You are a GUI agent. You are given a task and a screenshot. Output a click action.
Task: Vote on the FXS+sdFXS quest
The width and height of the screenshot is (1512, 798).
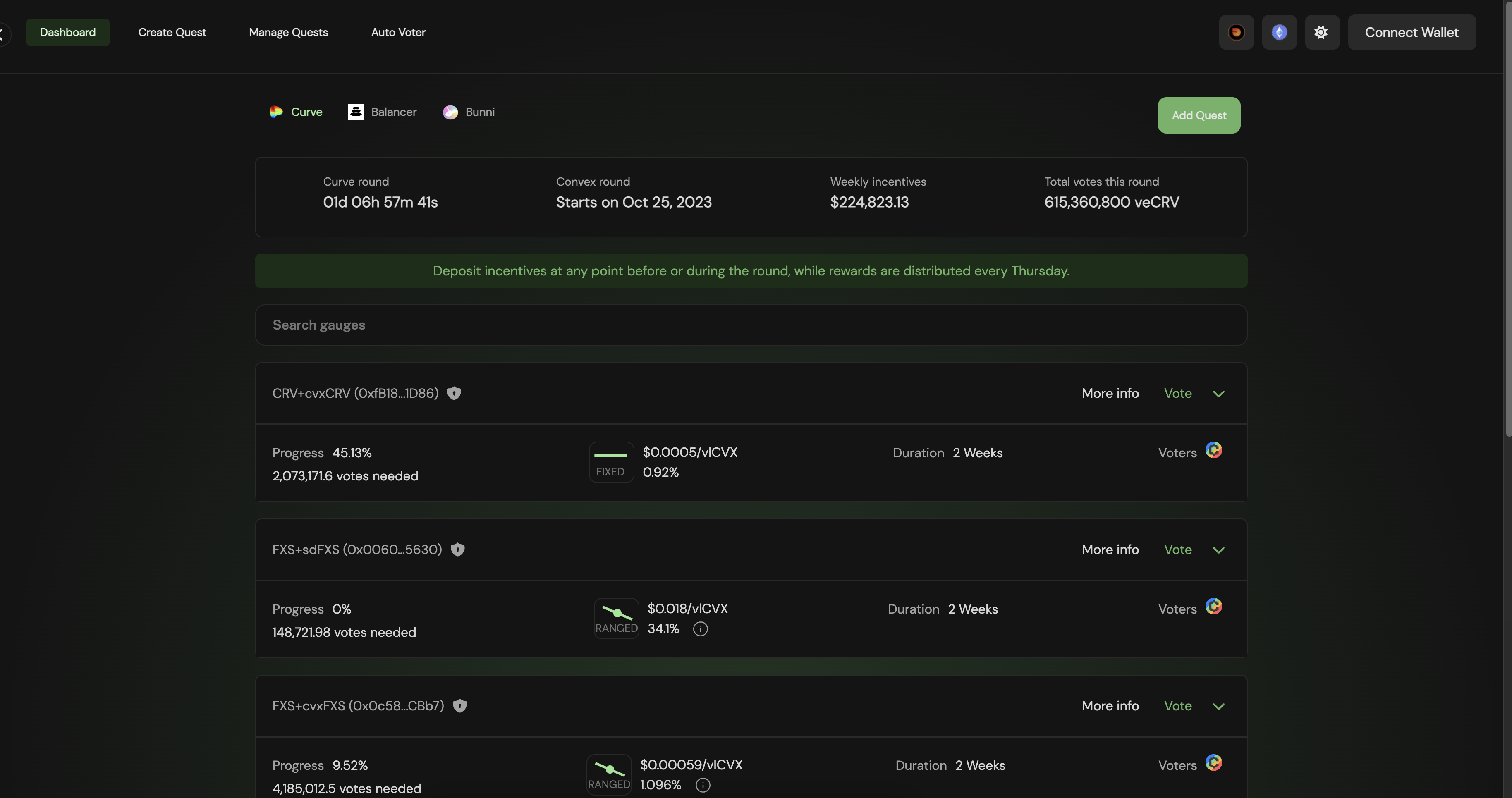pyautogui.click(x=1177, y=549)
